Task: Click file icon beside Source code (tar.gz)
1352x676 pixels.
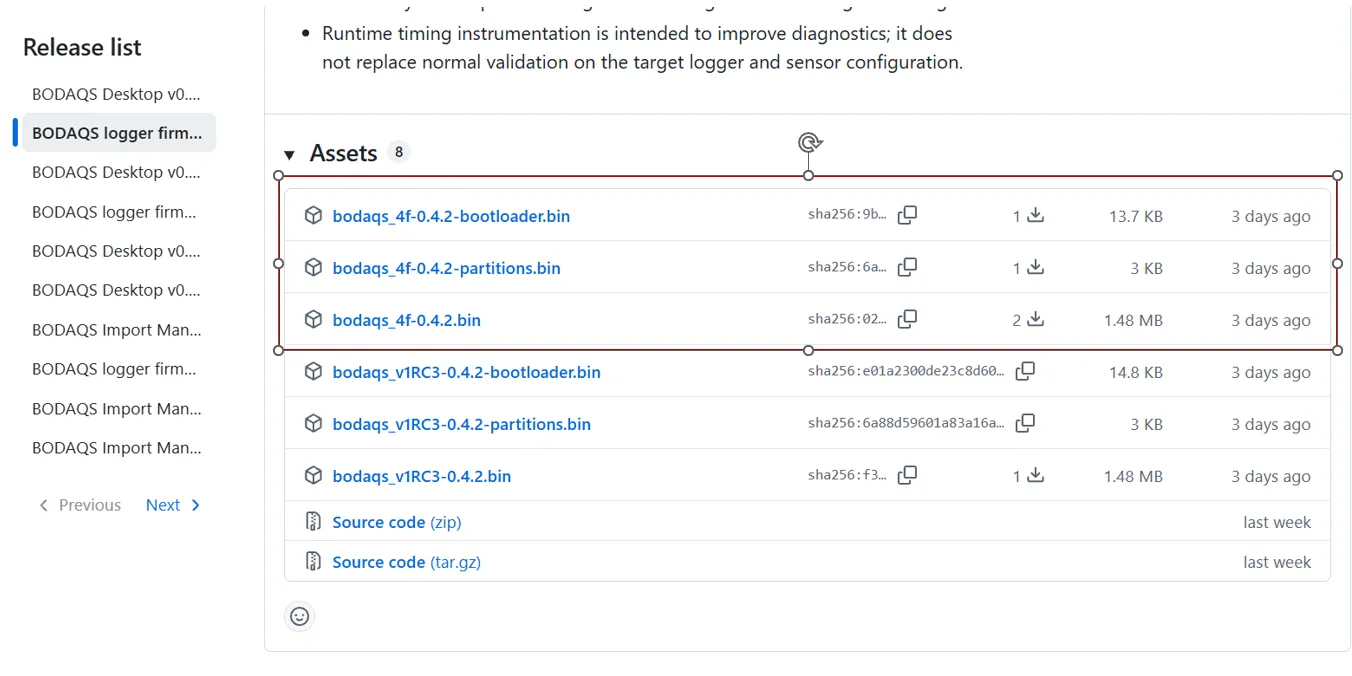Action: (x=313, y=561)
